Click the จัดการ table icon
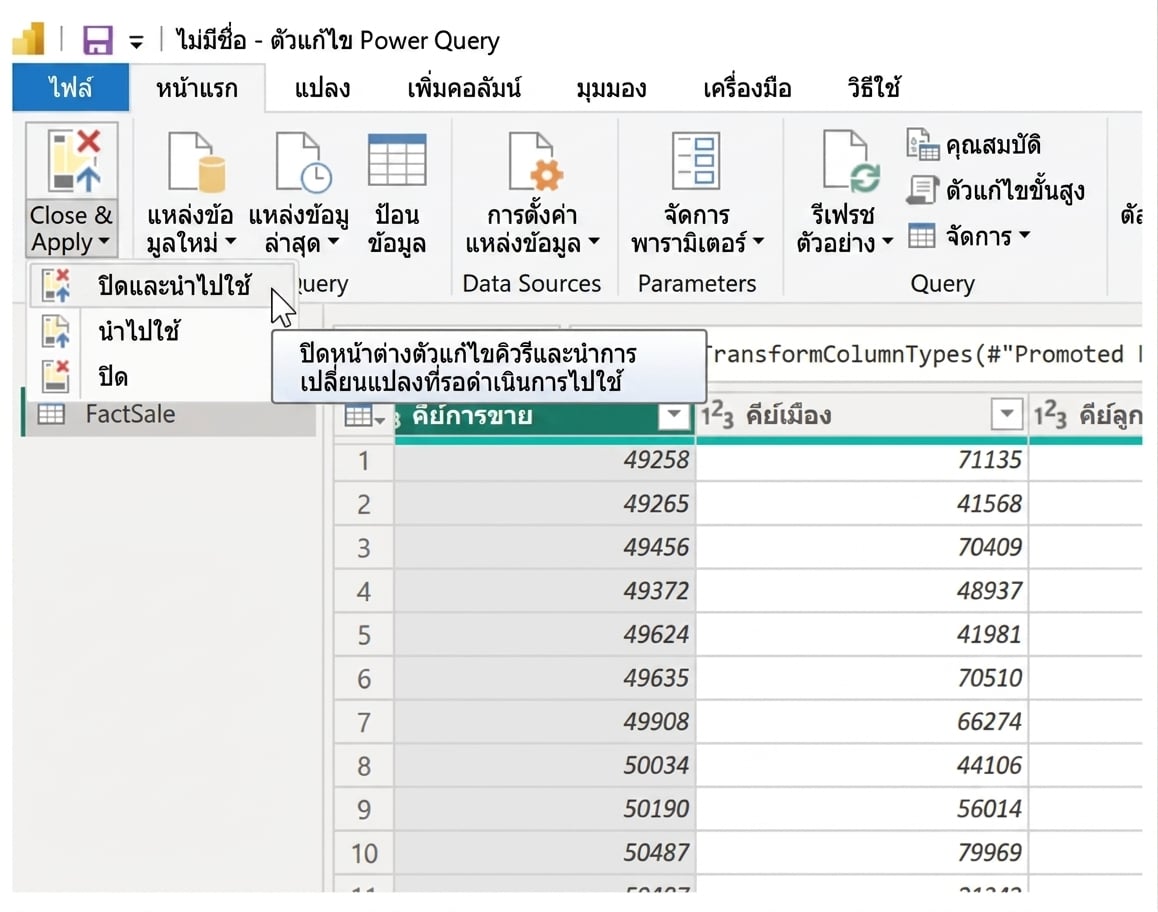This screenshot has height=912, width=1158. [922, 236]
